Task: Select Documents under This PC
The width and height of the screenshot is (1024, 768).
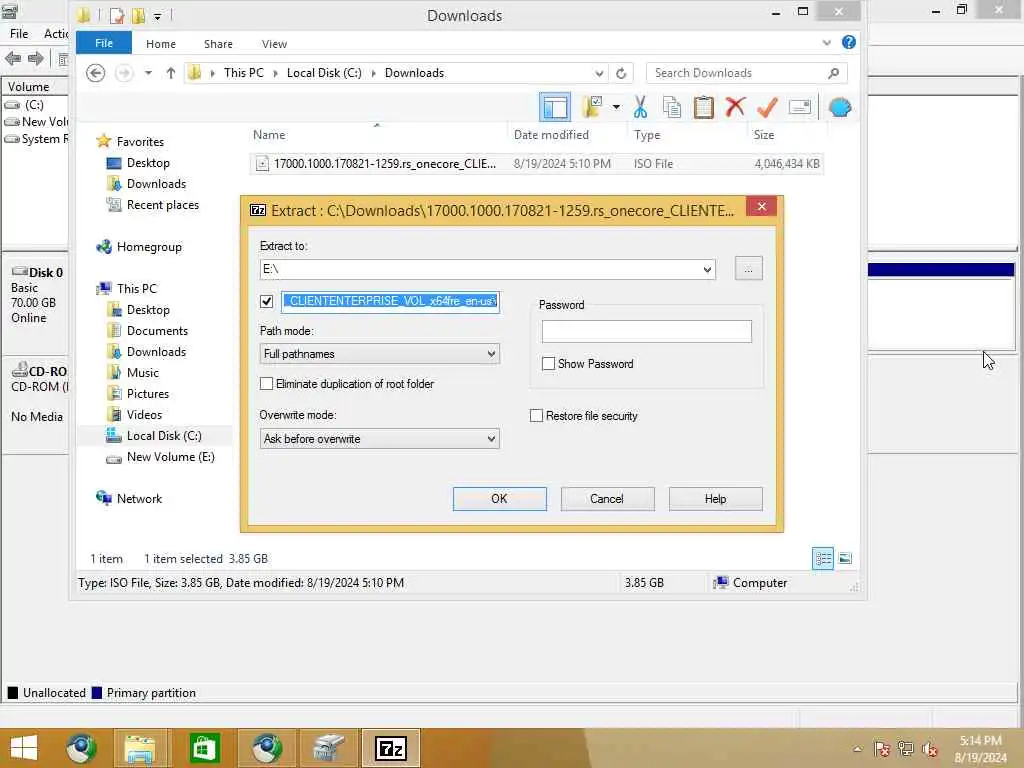Action: (x=147, y=330)
